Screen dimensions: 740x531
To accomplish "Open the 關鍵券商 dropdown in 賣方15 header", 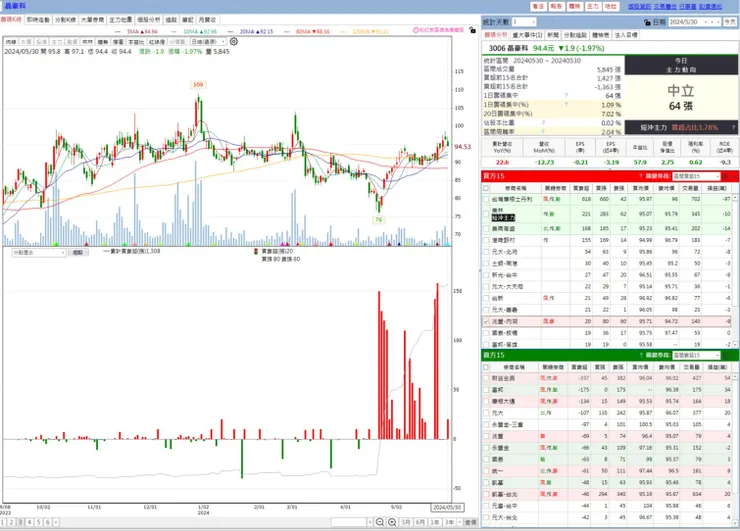I will tap(696, 355).
